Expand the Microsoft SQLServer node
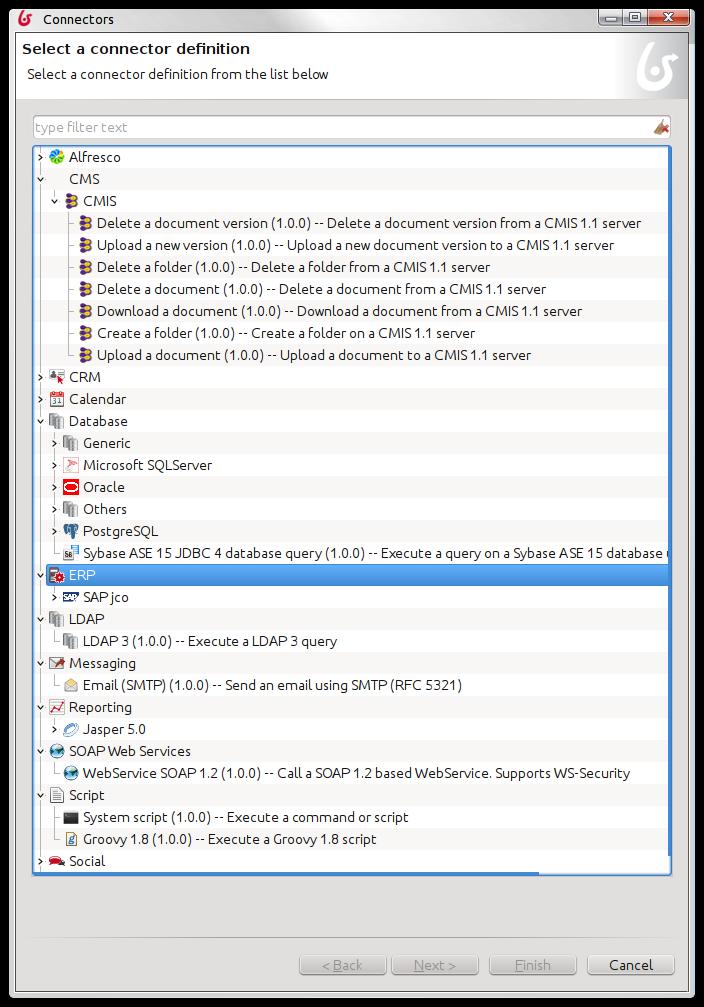 [55, 465]
